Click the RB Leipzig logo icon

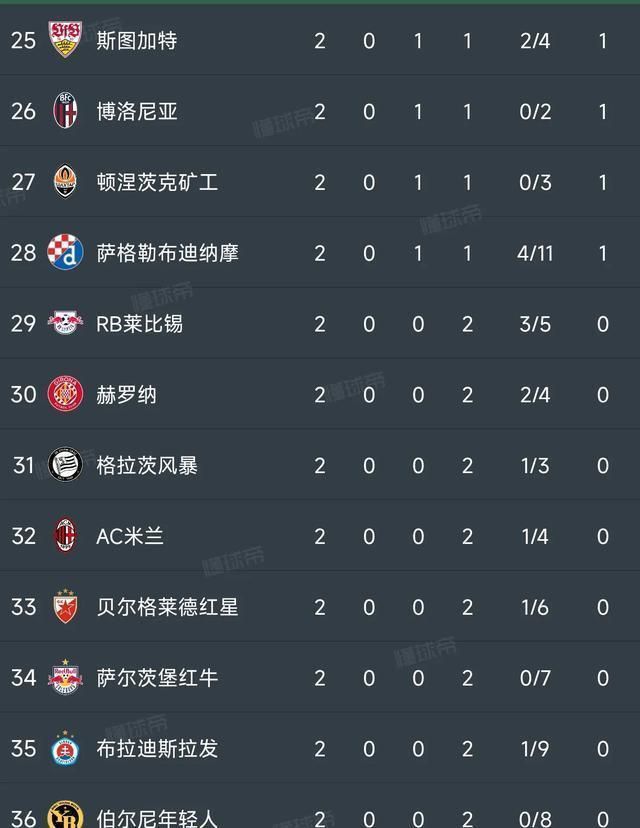65,323
